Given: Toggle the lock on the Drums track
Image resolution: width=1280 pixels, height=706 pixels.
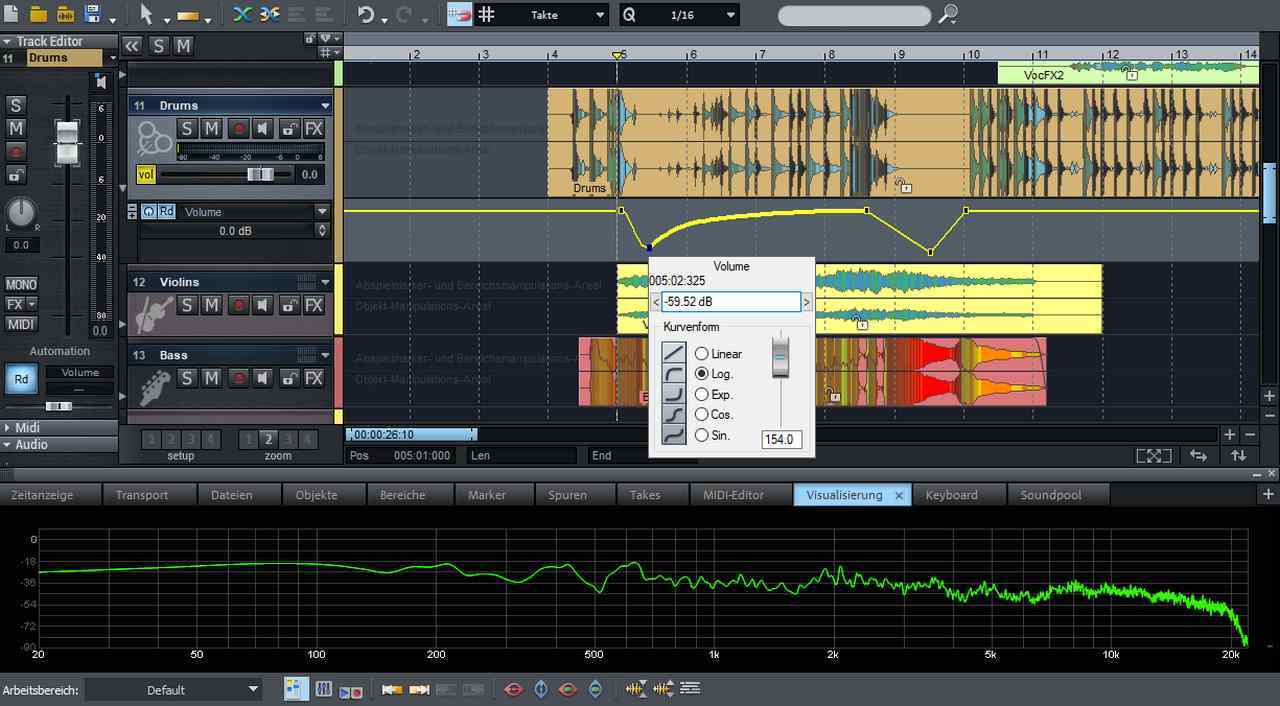Looking at the screenshot, I should (x=289, y=128).
